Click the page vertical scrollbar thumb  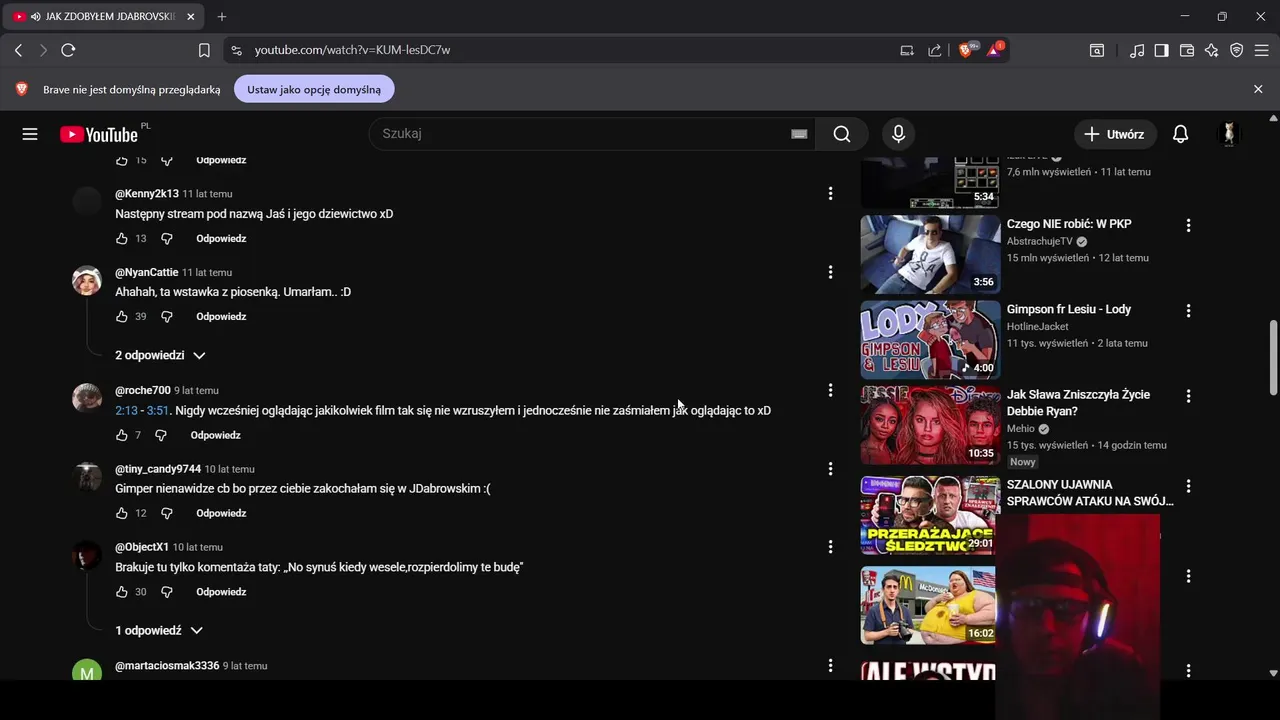pyautogui.click(x=1273, y=357)
